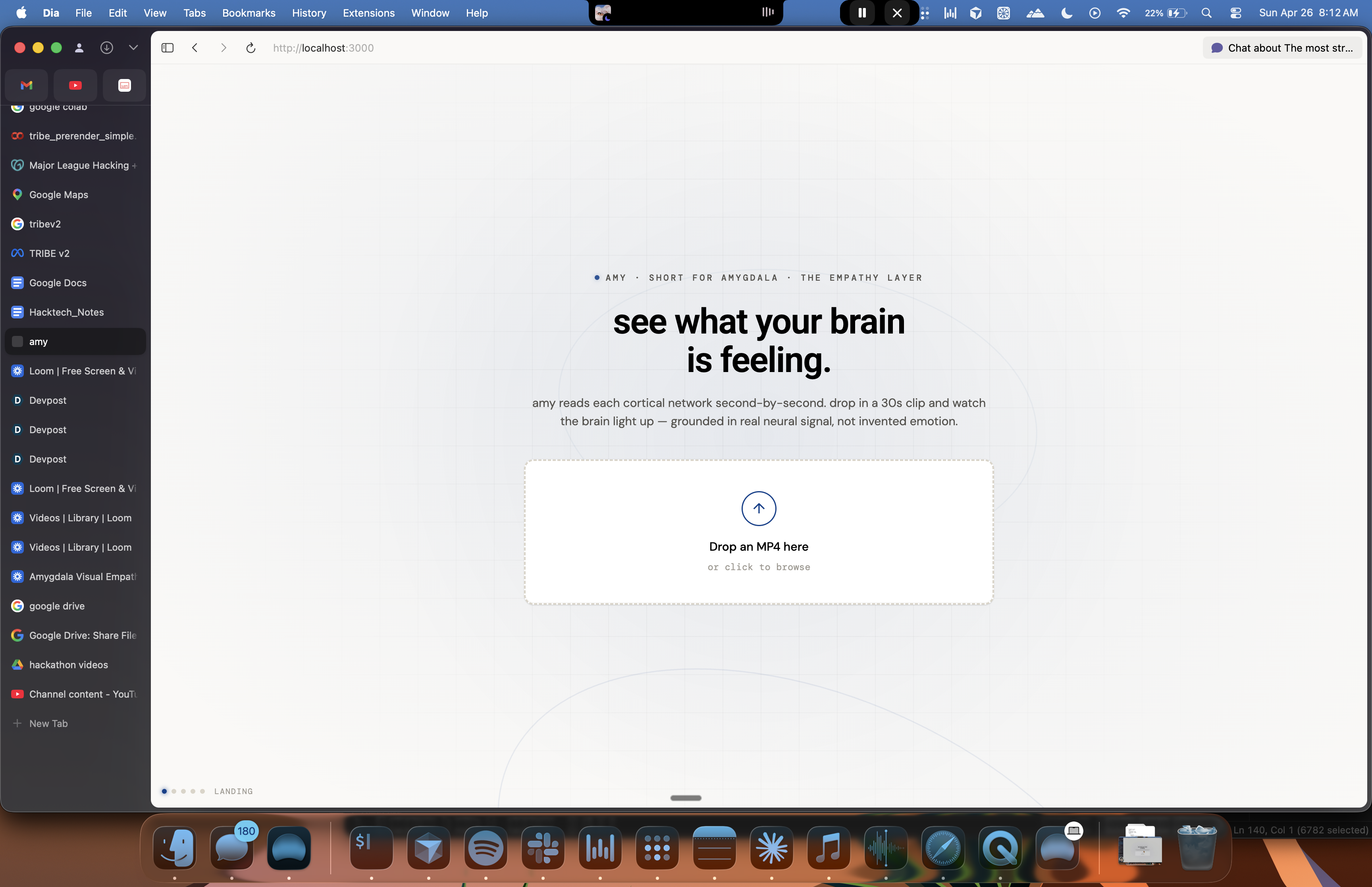Screen dimensions: 1372x887
Task: Toggle Do Not Disturb moon icon
Action: 1066,13
